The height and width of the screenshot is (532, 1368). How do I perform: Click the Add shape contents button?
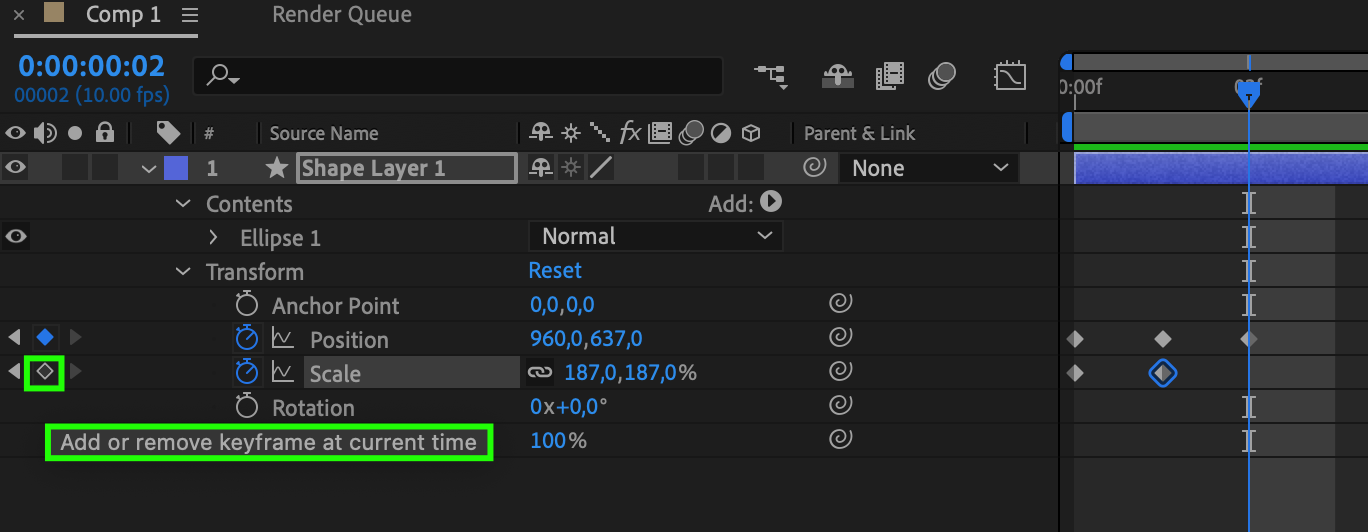click(x=770, y=202)
